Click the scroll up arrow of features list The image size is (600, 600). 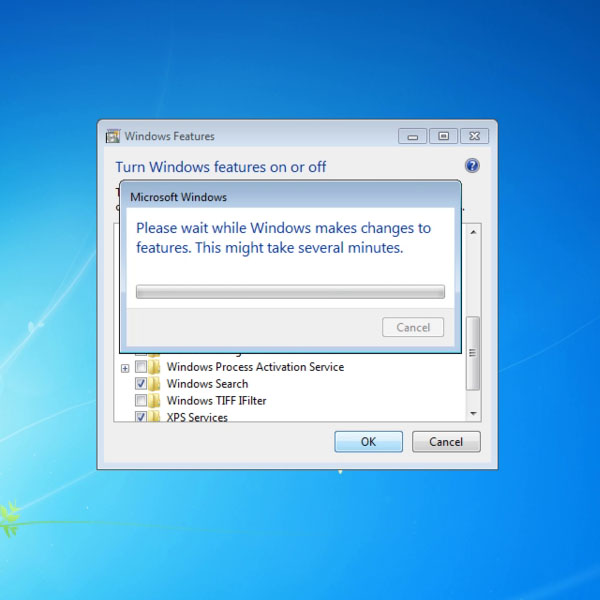click(x=473, y=232)
